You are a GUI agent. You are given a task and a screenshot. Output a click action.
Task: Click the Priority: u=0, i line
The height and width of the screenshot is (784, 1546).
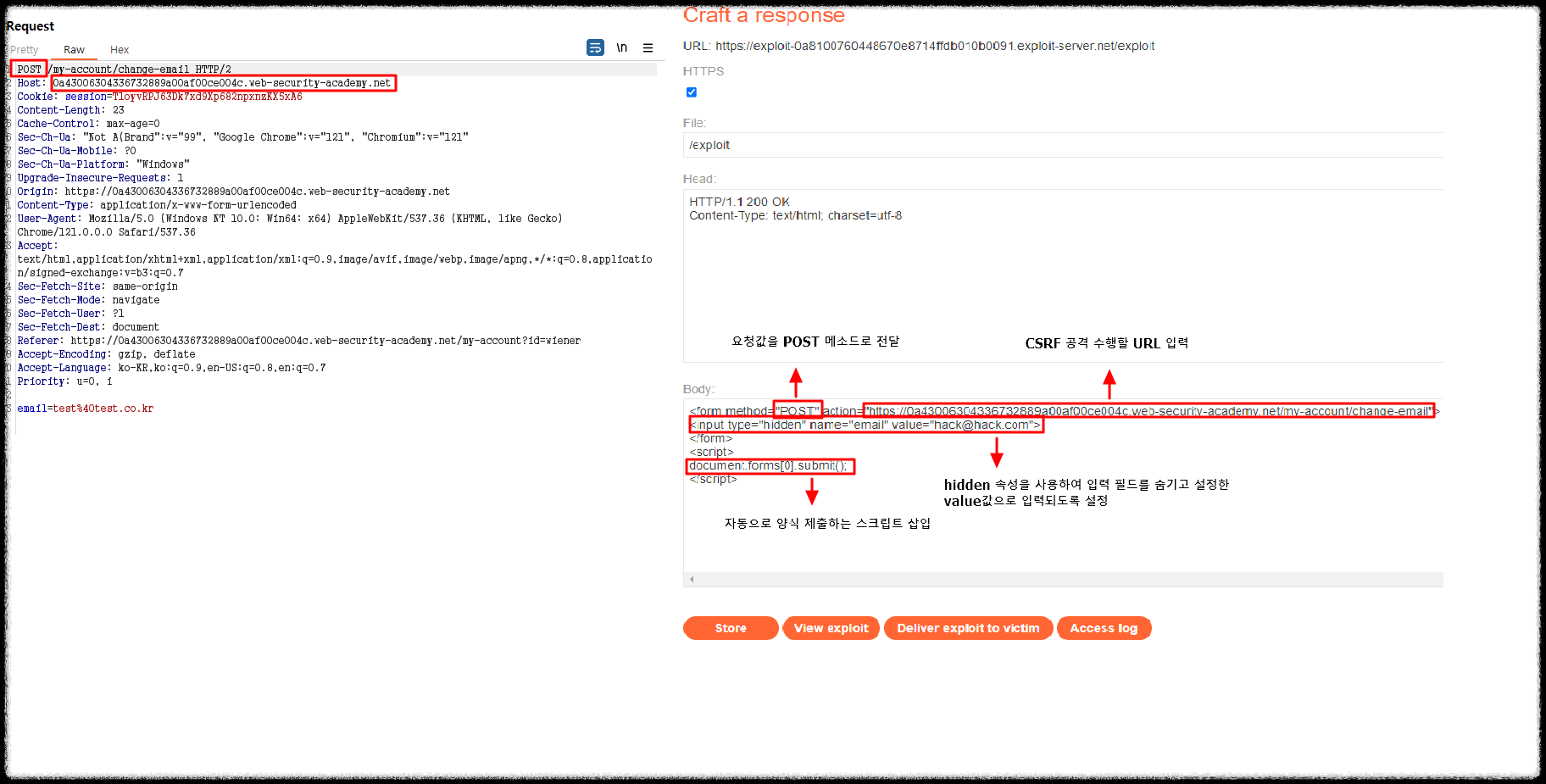[64, 381]
